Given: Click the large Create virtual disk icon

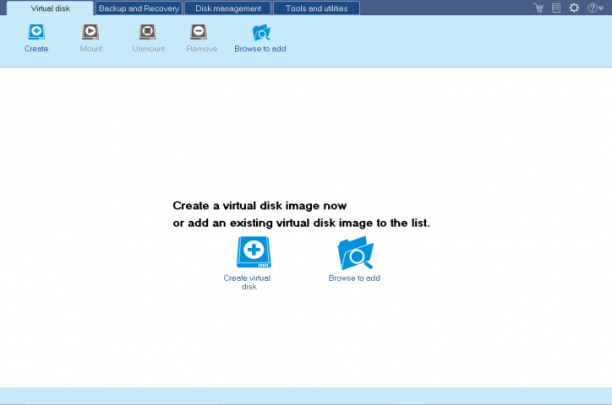Looking at the screenshot, I should 254,252.
